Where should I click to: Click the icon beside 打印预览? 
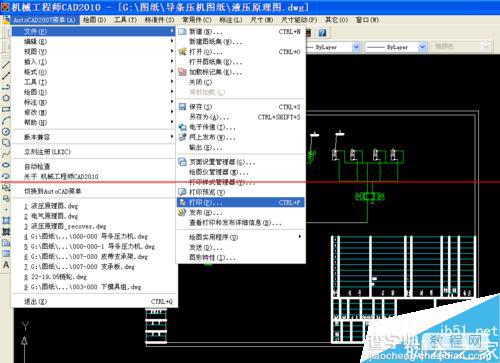coord(182,192)
